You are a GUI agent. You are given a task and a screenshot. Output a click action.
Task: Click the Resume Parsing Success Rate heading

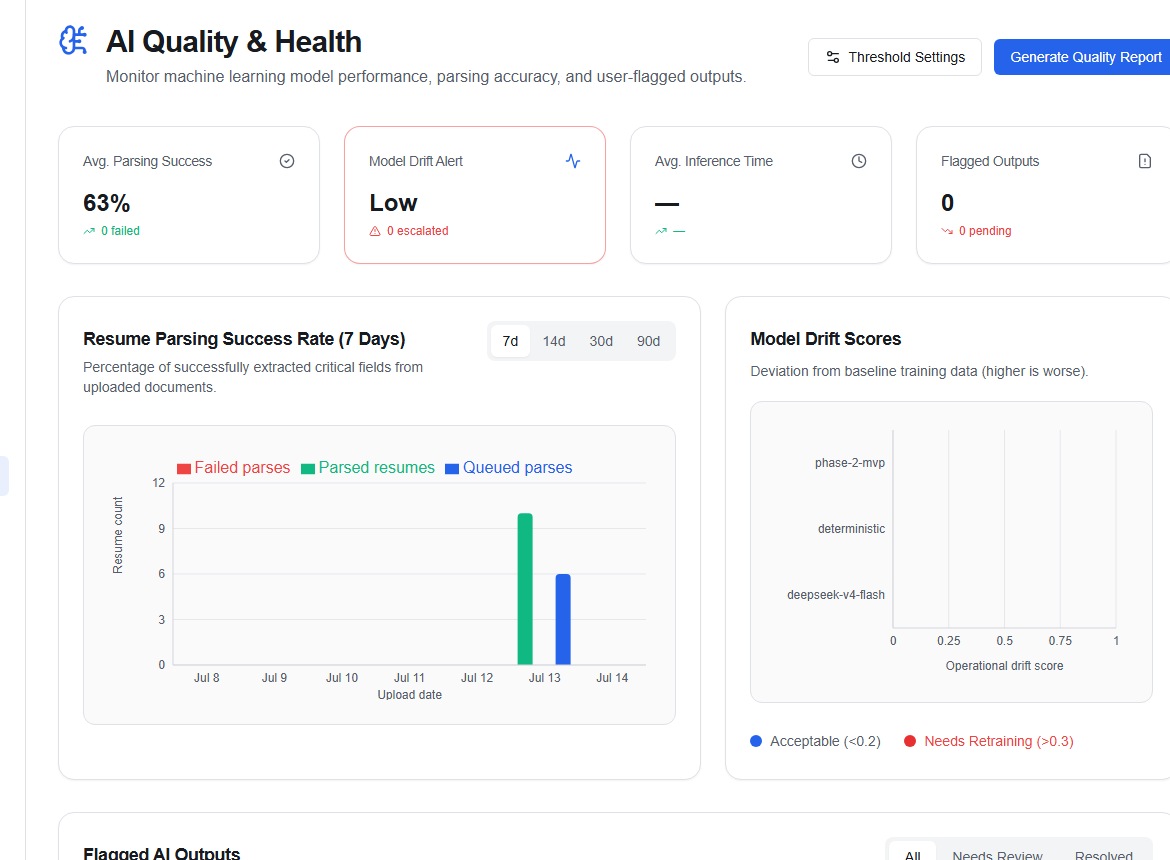pyautogui.click(x=244, y=339)
